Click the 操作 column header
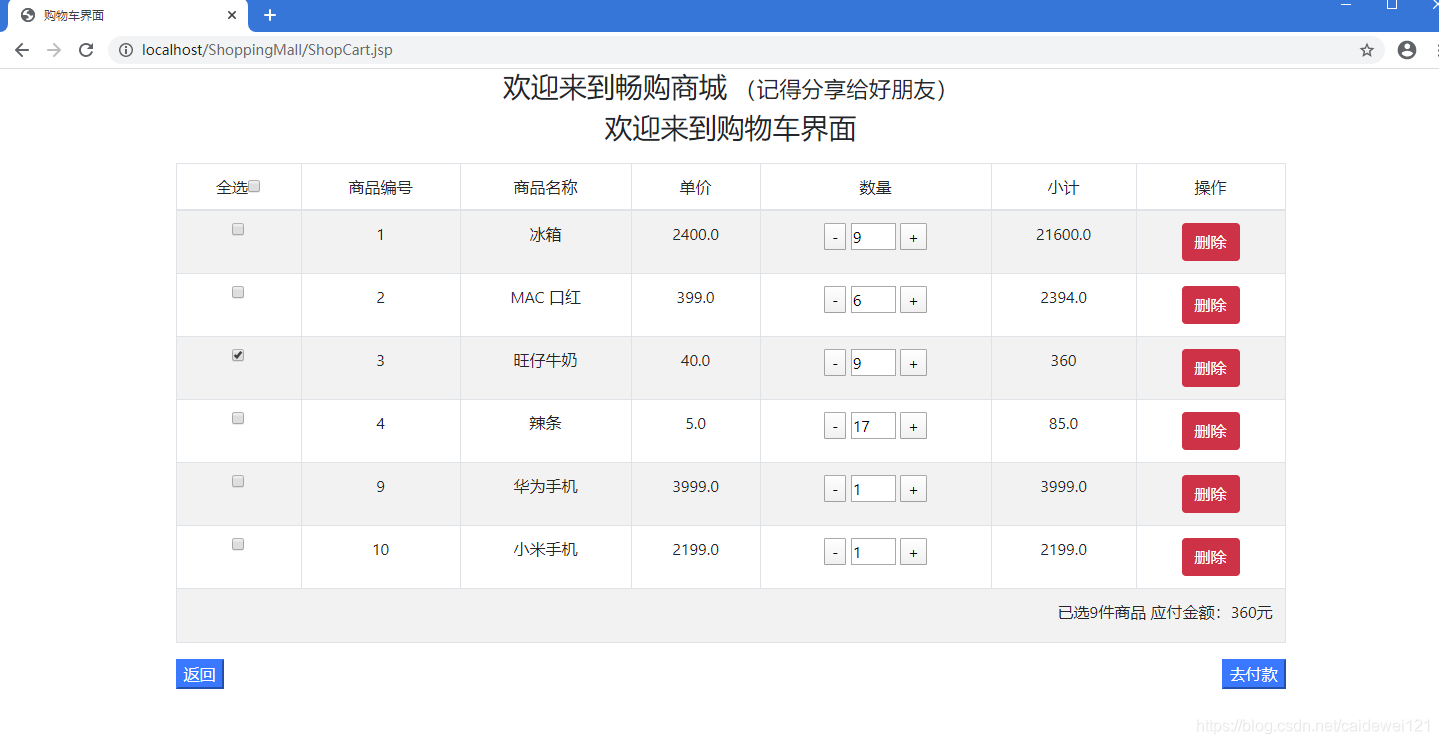Screen dimensions: 1439x744 [x=1211, y=187]
